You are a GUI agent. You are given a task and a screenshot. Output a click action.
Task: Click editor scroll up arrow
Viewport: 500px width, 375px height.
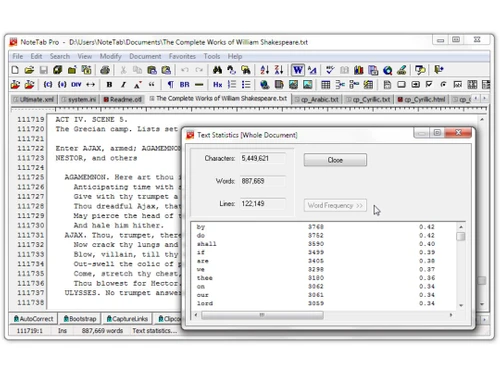pyautogui.click(x=482, y=119)
